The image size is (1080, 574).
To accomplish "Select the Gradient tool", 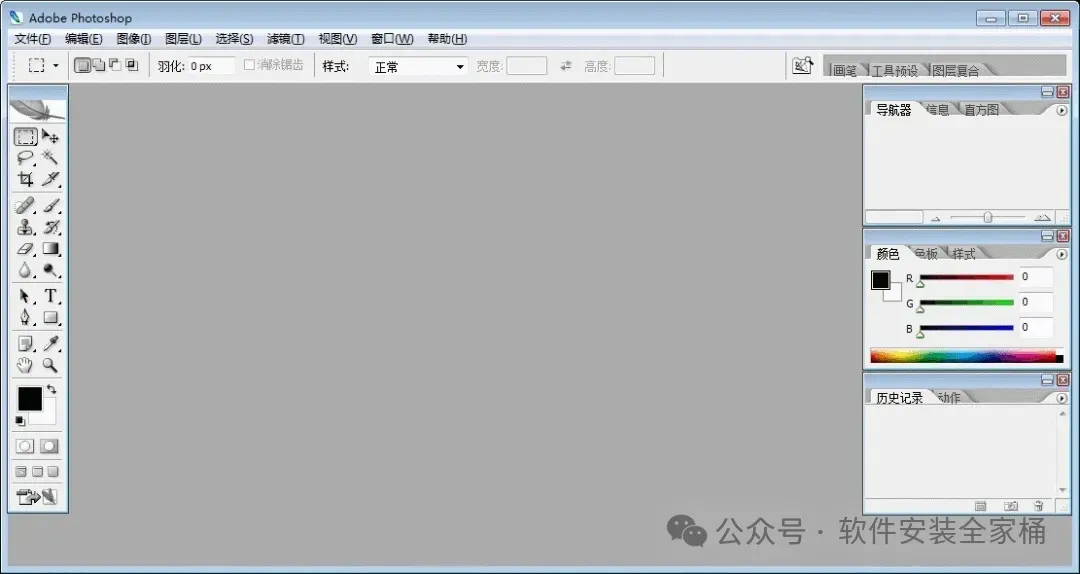I will pos(50,248).
